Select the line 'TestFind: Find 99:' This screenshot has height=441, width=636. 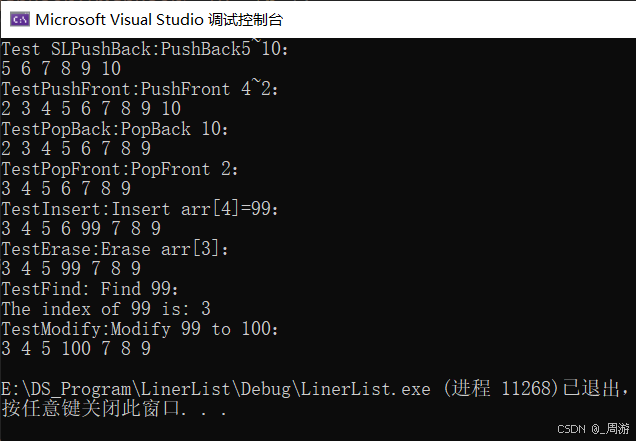(x=90, y=289)
